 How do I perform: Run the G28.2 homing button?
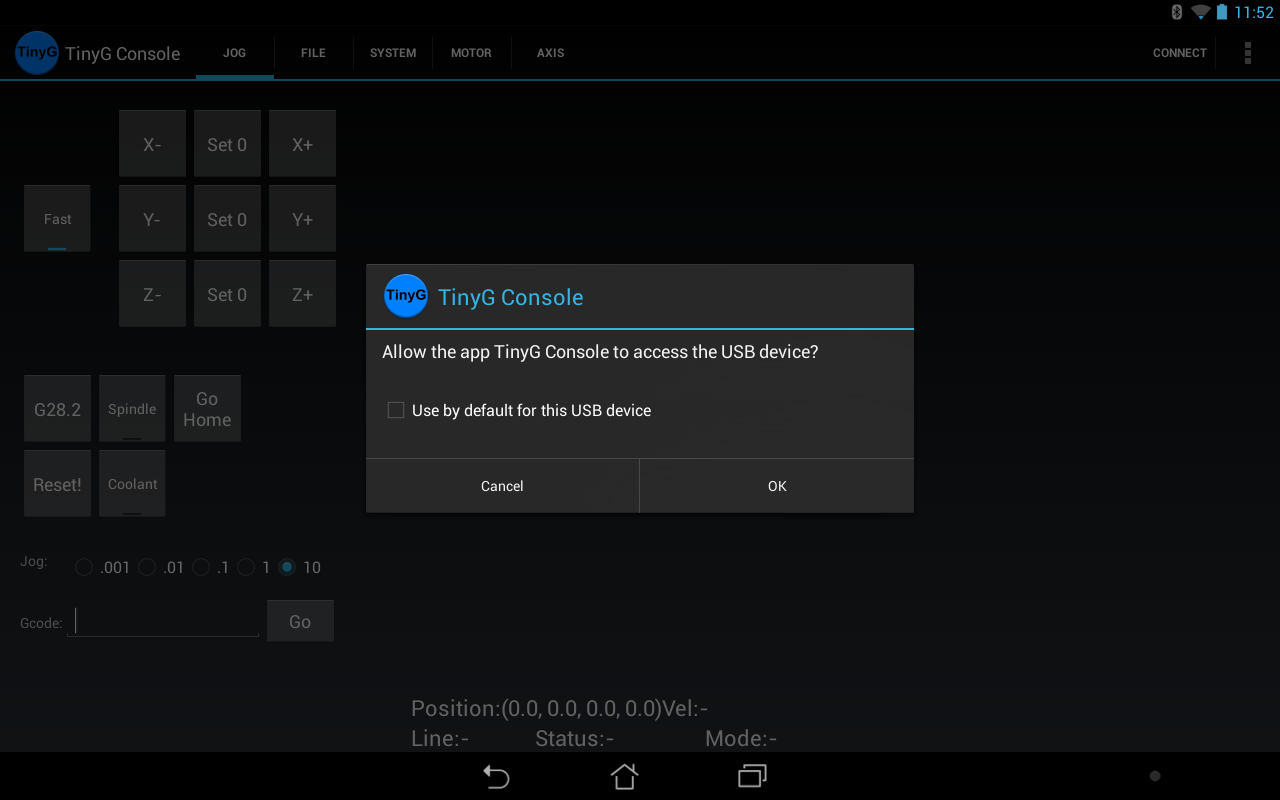point(57,409)
